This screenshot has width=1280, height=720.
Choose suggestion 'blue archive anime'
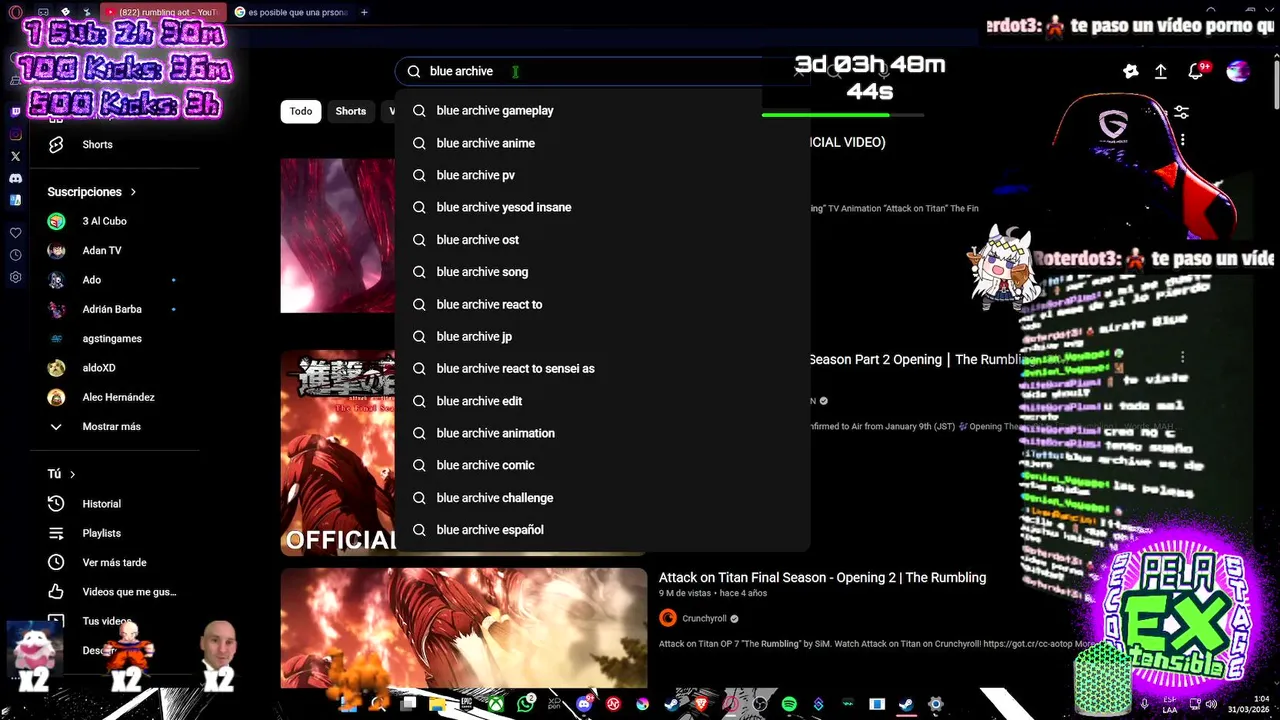point(602,143)
